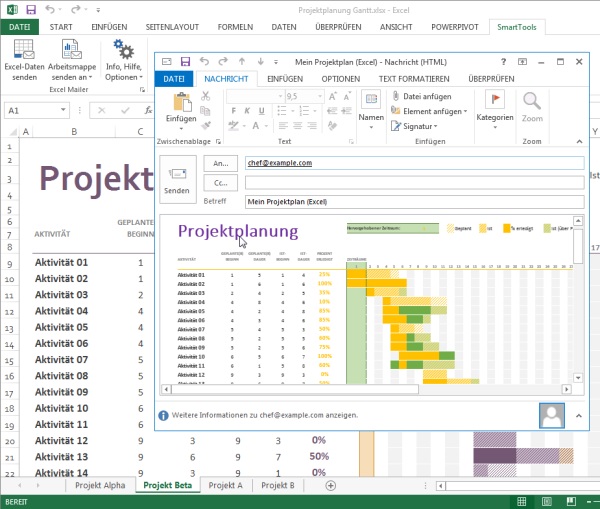Image resolution: width=600 pixels, height=509 pixels.
Task: Open OPTIONEN tab in message window
Action: tap(341, 79)
